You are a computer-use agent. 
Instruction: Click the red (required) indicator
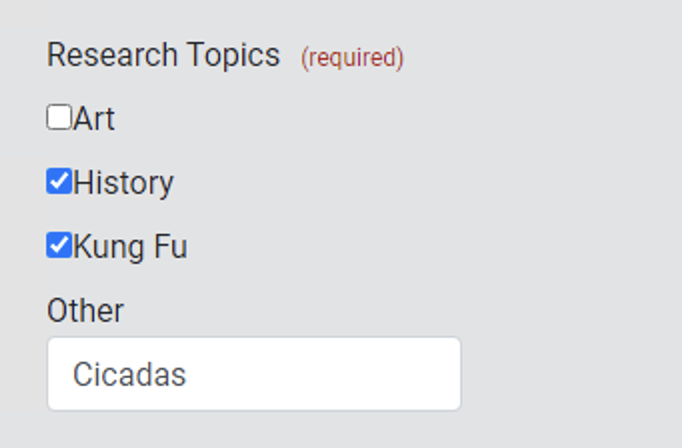click(352, 58)
